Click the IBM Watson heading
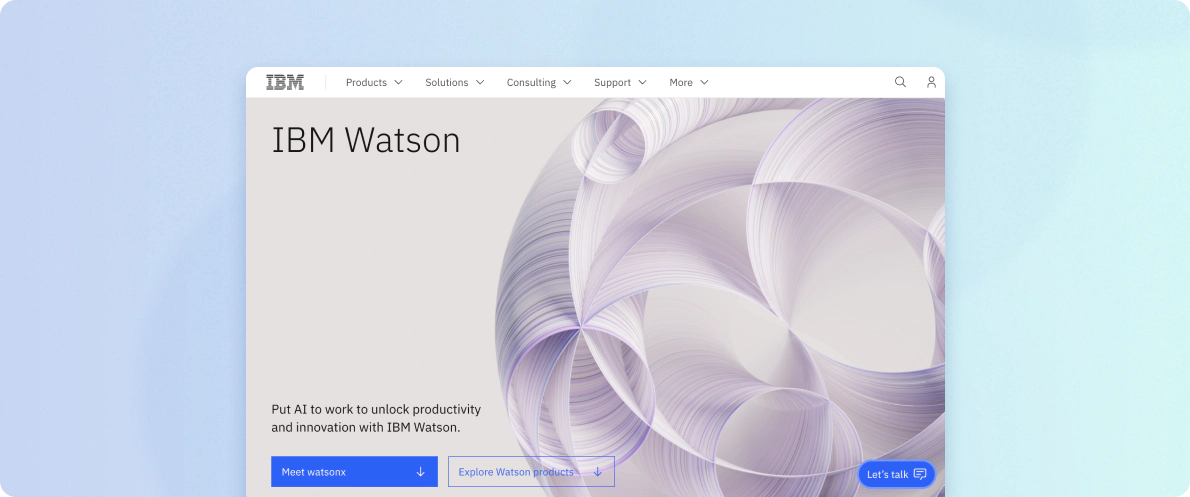1190x497 pixels. tap(366, 140)
